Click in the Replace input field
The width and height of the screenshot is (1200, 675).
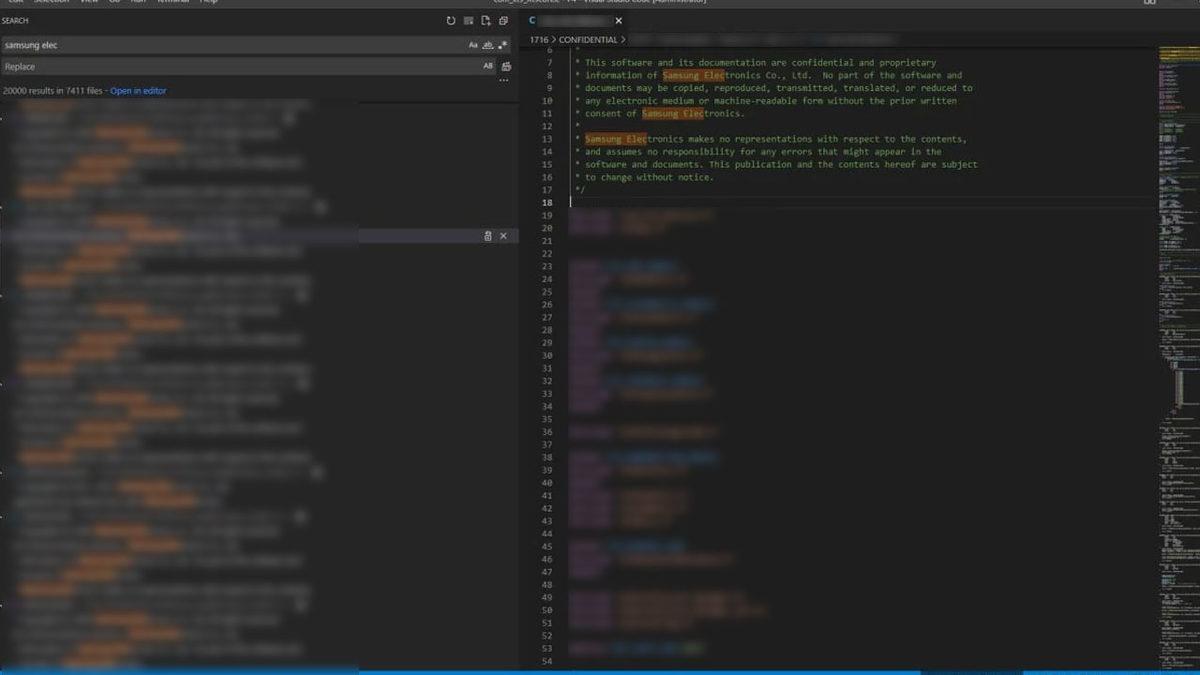coord(240,67)
